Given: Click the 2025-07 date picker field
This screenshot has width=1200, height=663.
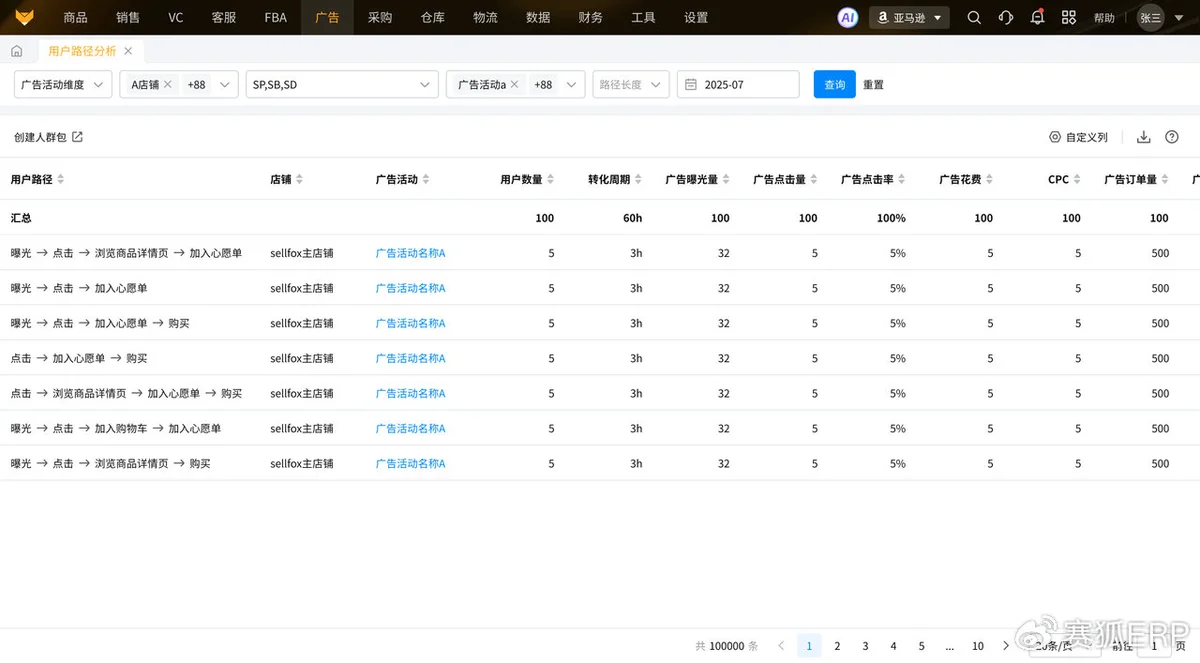Looking at the screenshot, I should tap(738, 85).
